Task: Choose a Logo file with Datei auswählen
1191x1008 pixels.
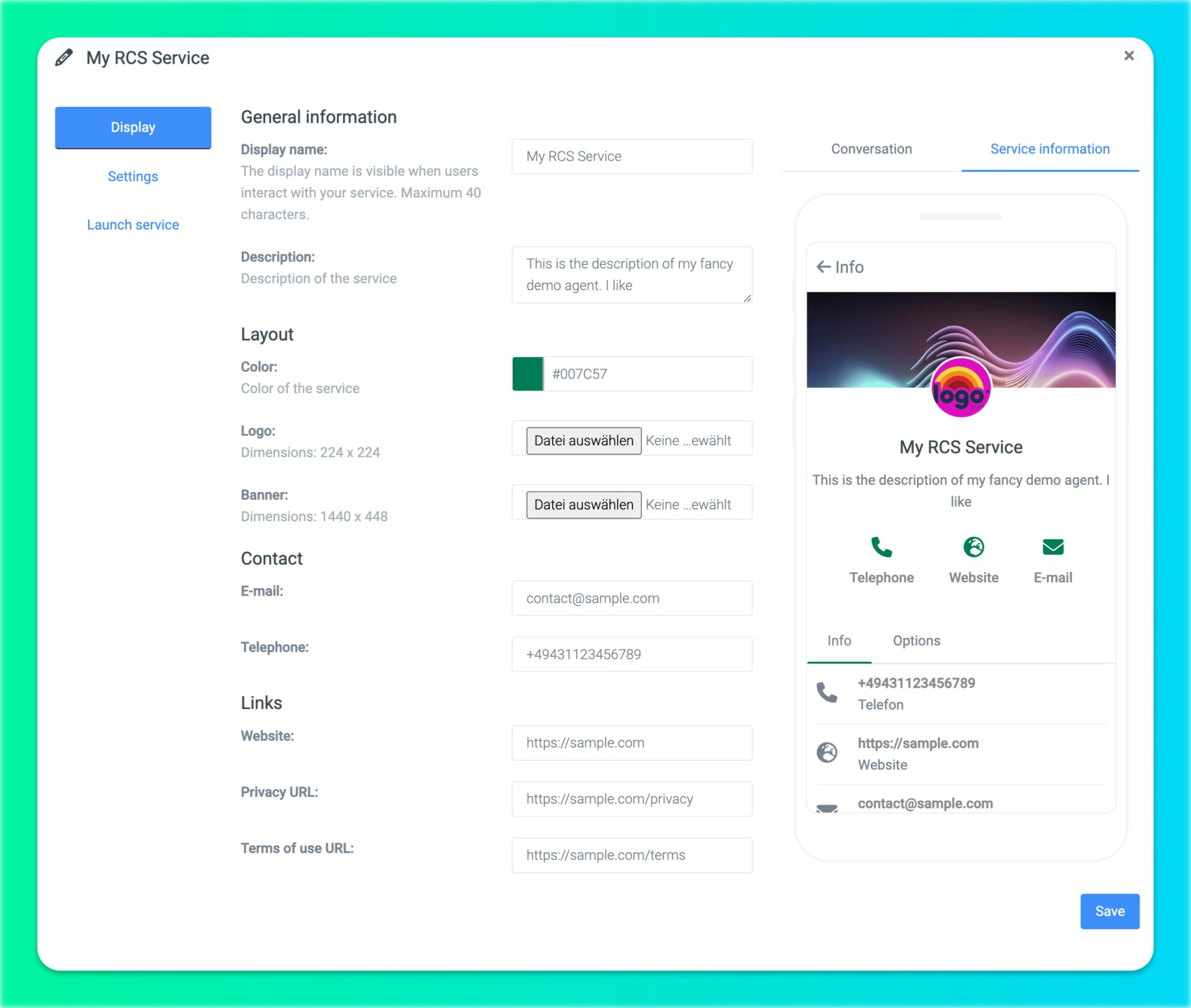Action: coord(584,441)
